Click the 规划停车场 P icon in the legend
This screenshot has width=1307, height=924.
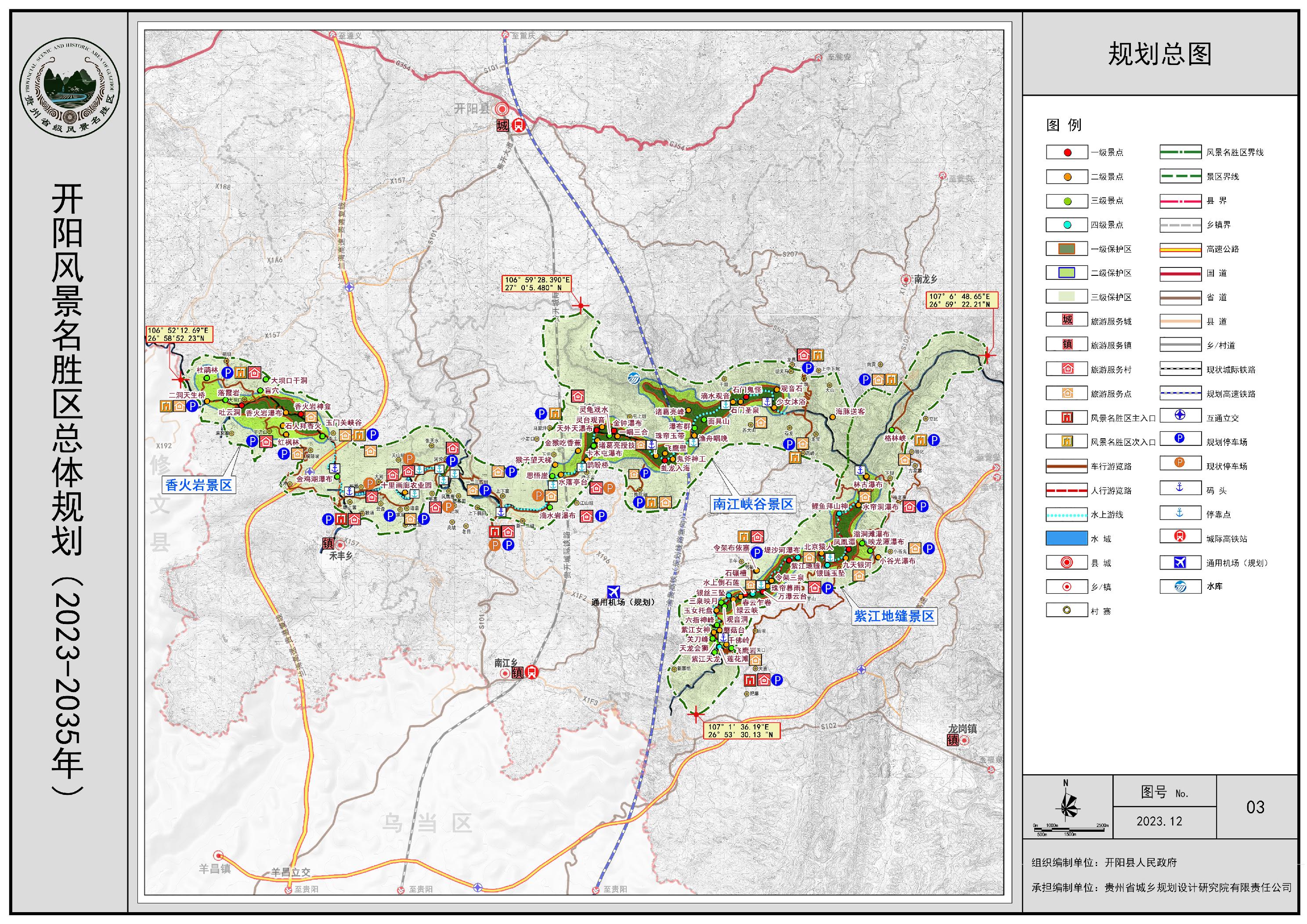1180,439
